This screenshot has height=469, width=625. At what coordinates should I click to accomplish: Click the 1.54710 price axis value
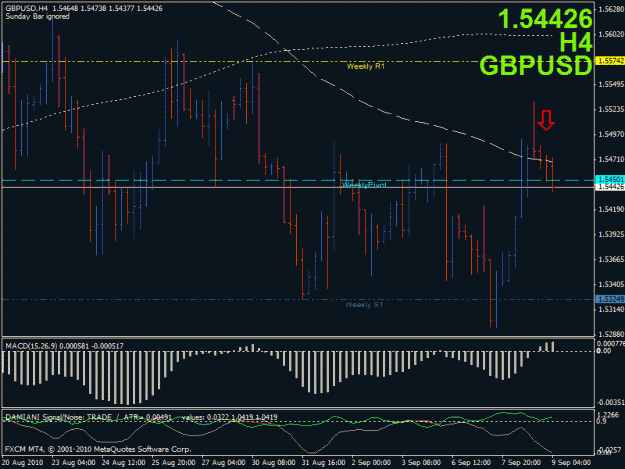(611, 159)
